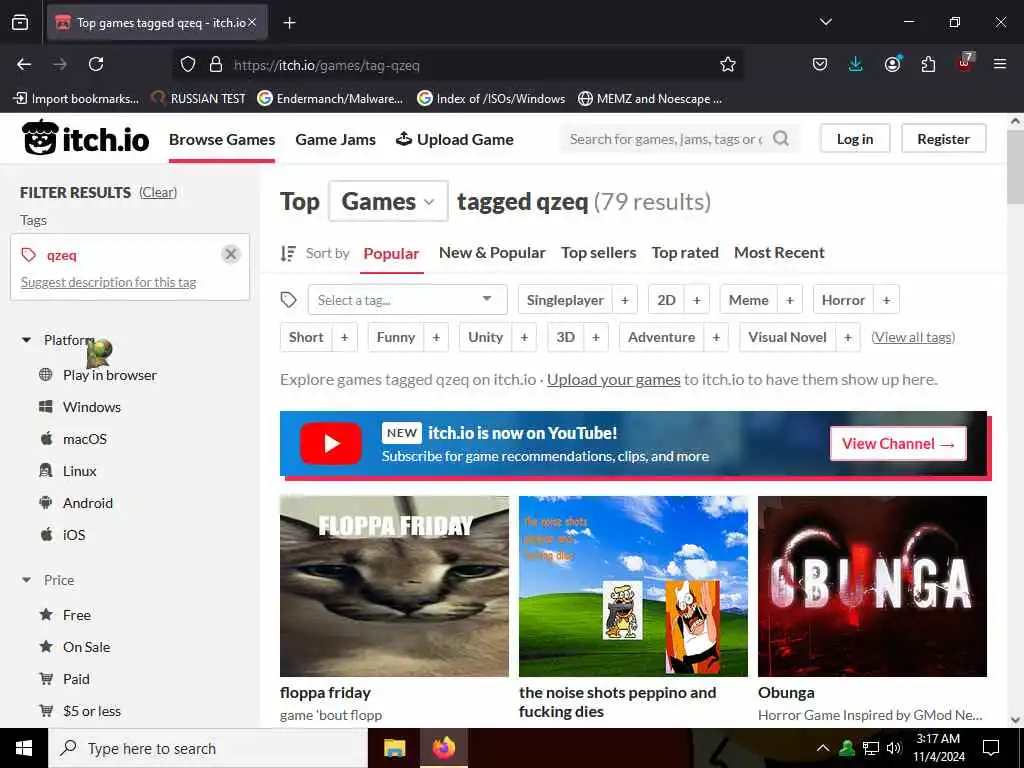The width and height of the screenshot is (1024, 768).
Task: Go to Upload Game
Action: (455, 139)
